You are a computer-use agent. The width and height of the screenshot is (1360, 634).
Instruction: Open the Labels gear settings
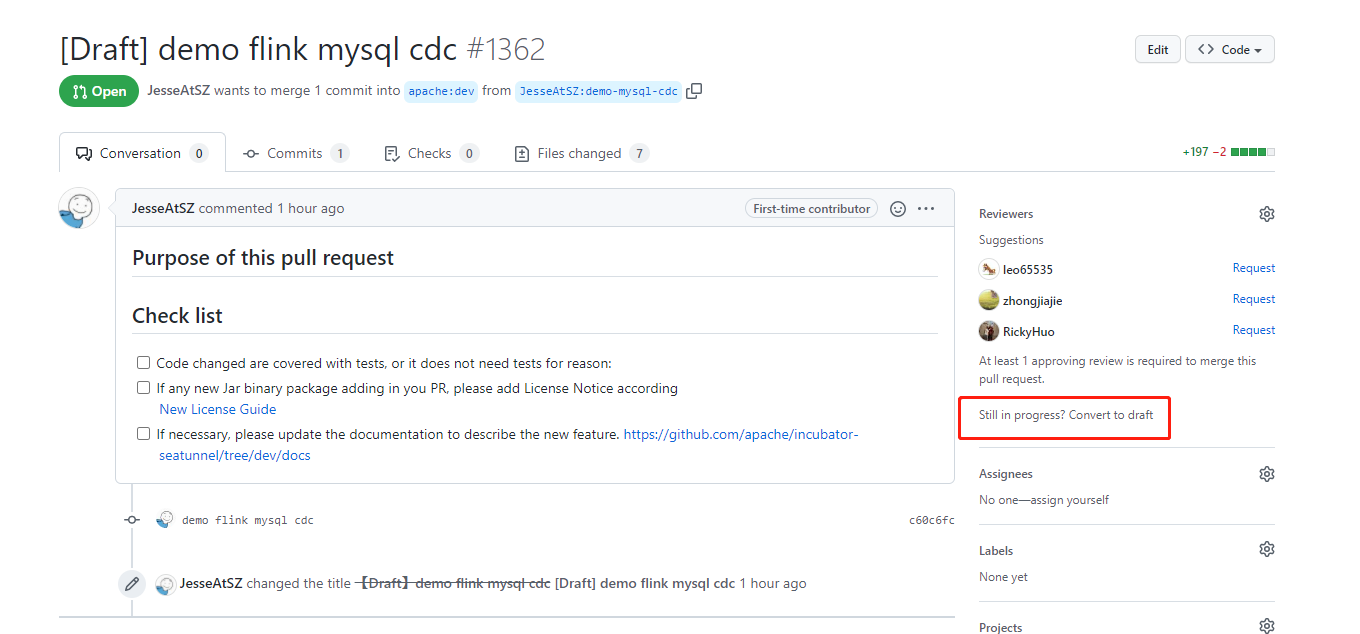pyautogui.click(x=1266, y=549)
